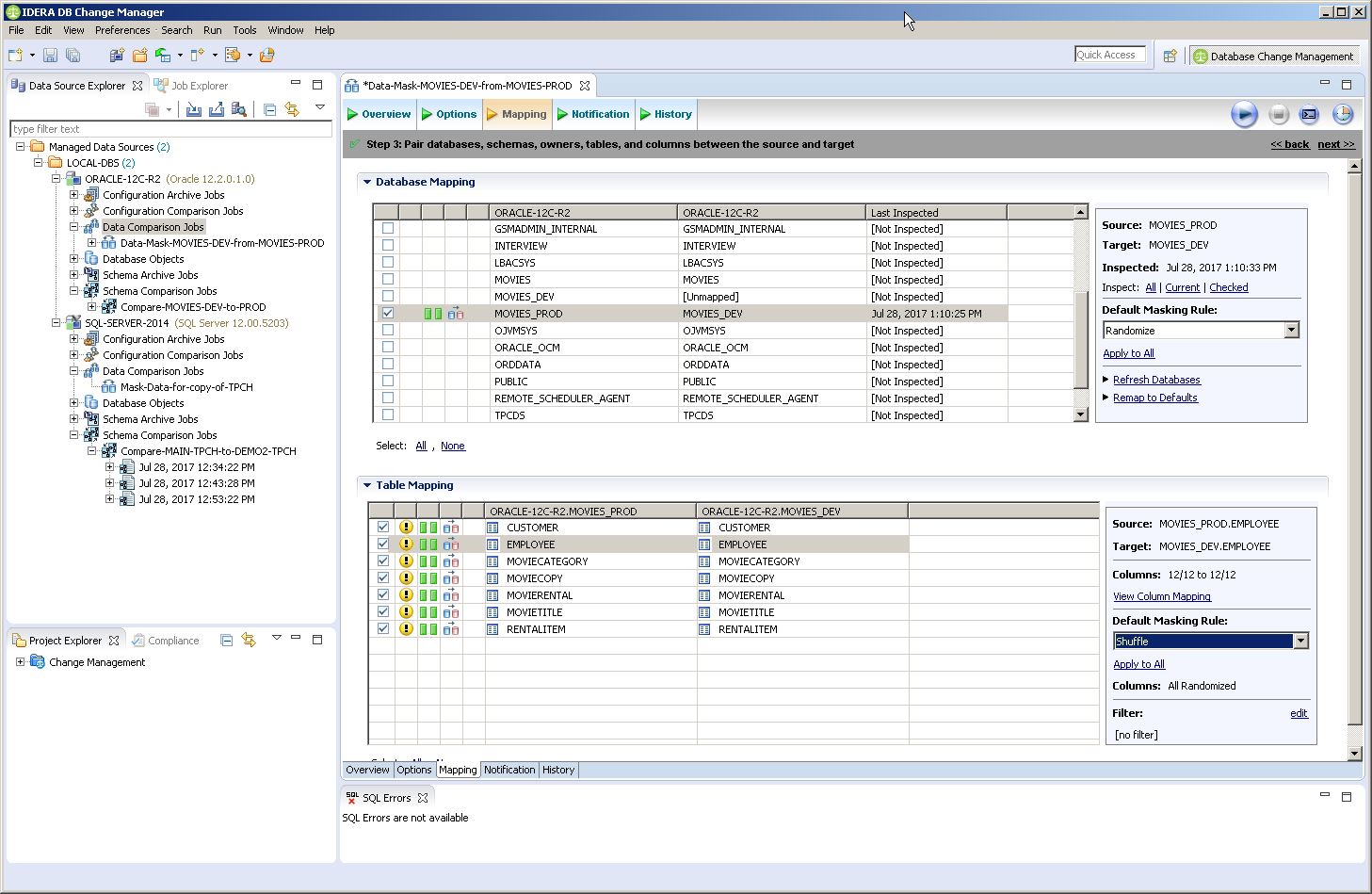The width and height of the screenshot is (1372, 894).
Task: Open the command-line script generator icon
Action: click(1309, 114)
